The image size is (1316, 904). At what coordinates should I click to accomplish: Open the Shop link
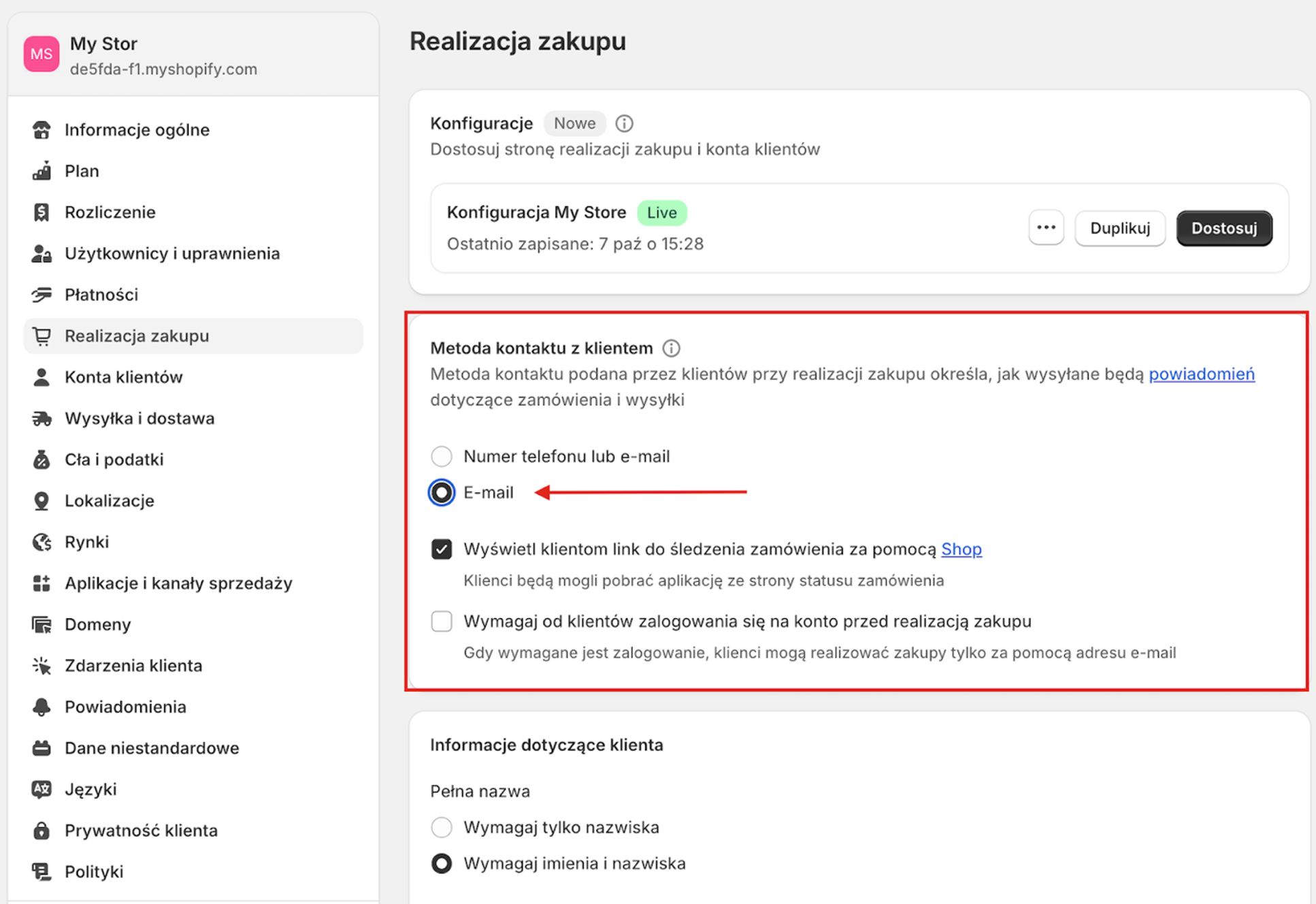(961, 549)
